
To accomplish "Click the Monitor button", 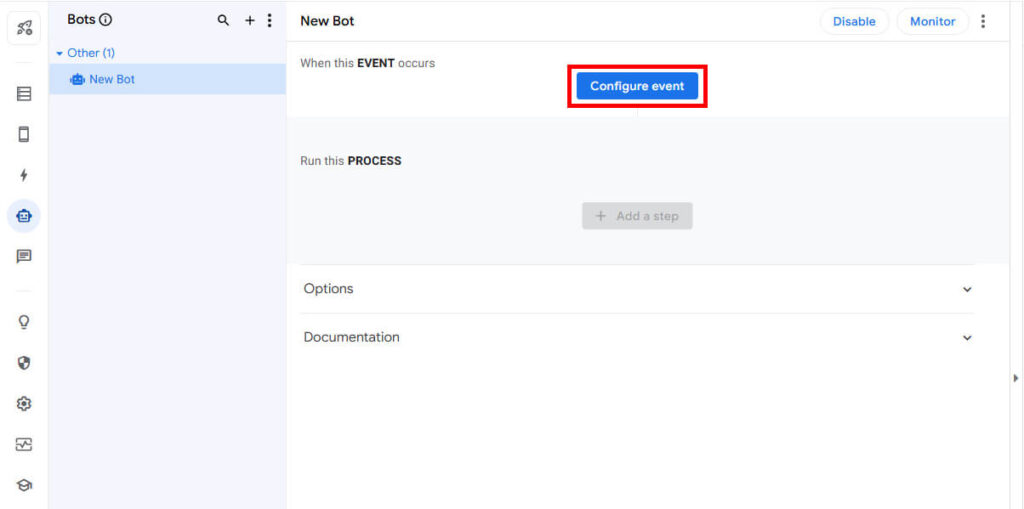I will click(932, 21).
